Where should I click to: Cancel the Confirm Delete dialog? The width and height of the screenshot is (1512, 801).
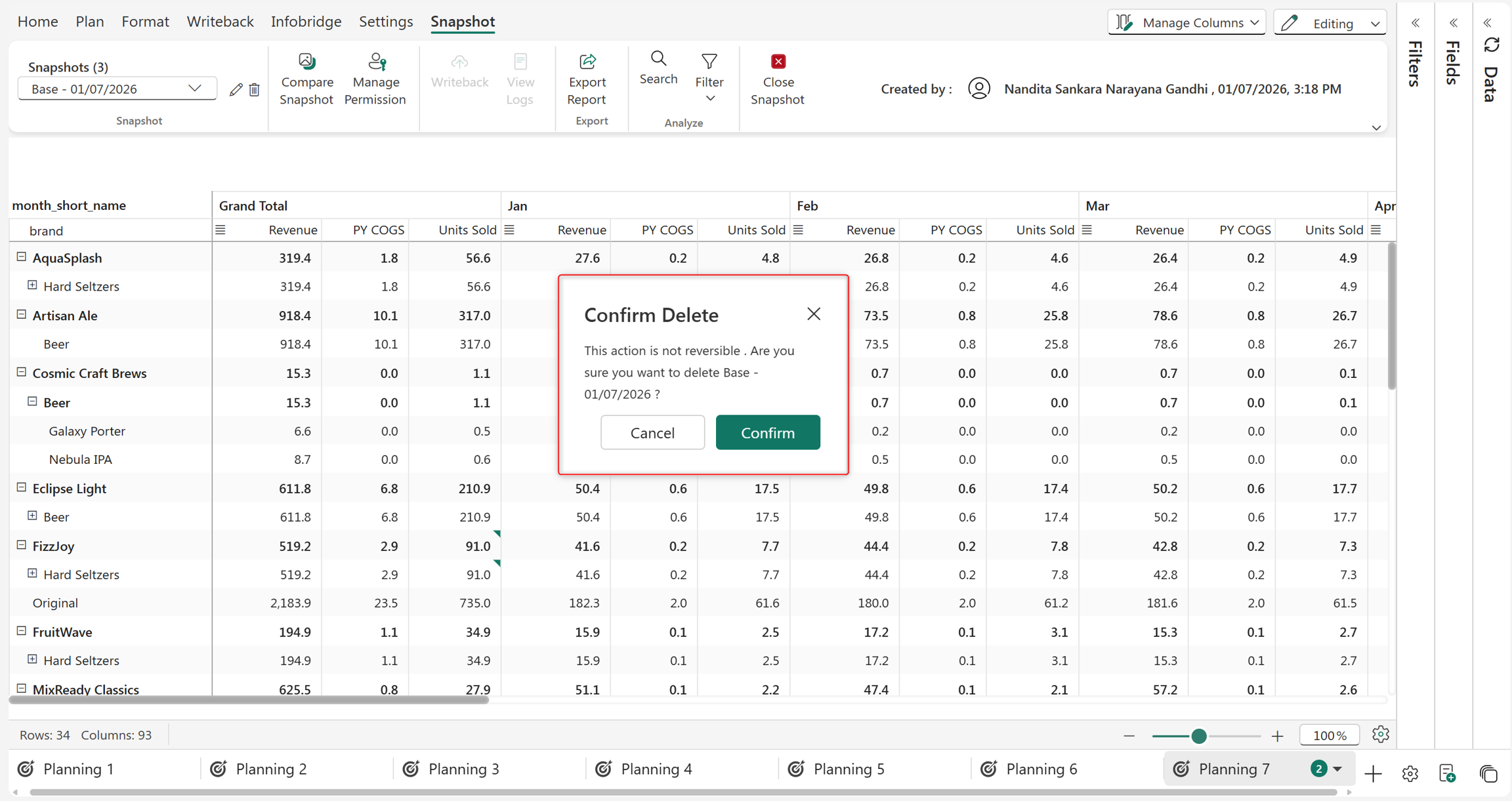652,432
